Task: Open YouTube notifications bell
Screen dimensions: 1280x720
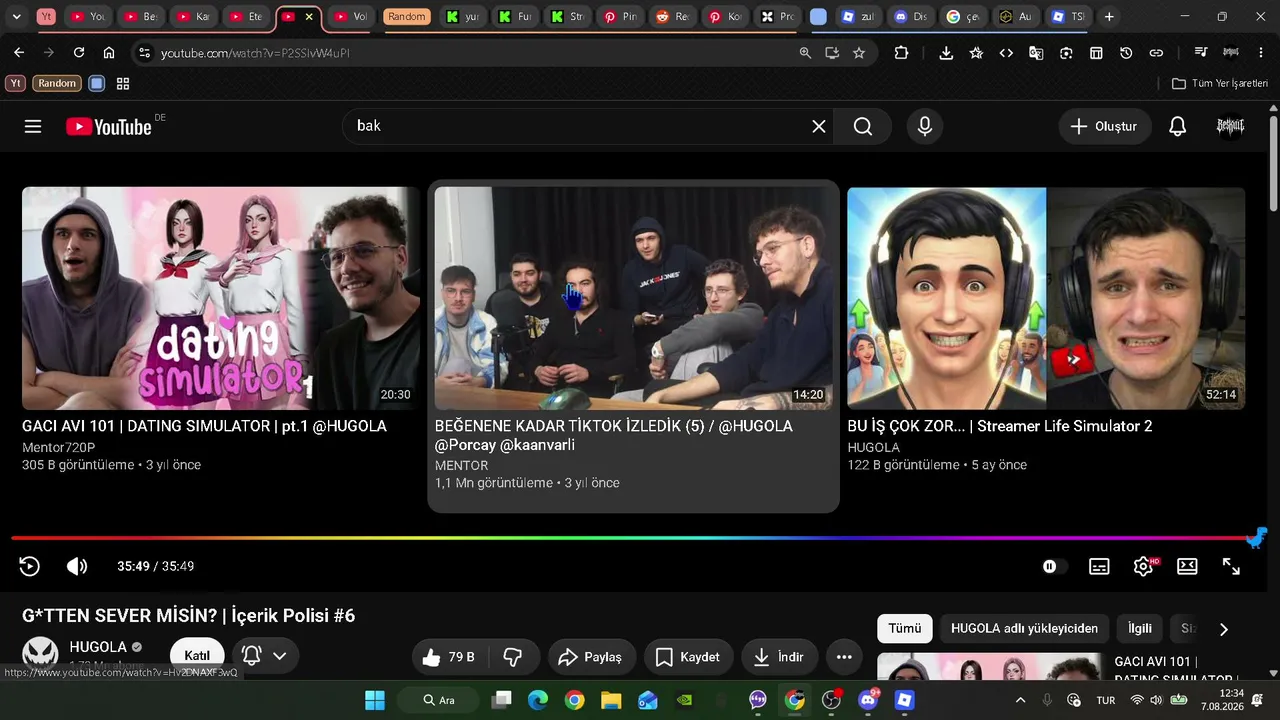Action: tap(1178, 126)
